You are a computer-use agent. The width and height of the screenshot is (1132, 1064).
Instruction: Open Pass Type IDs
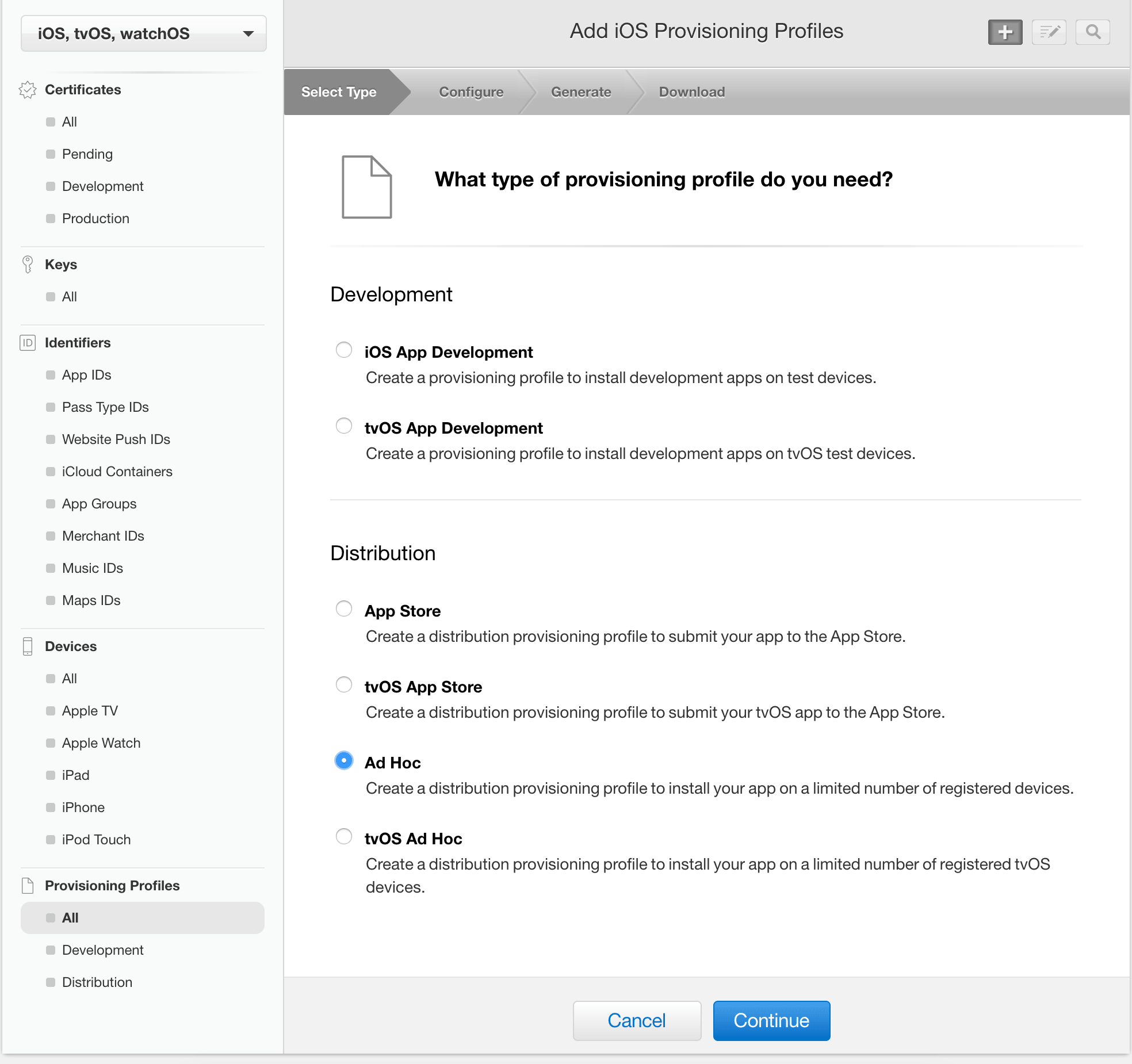(x=105, y=407)
